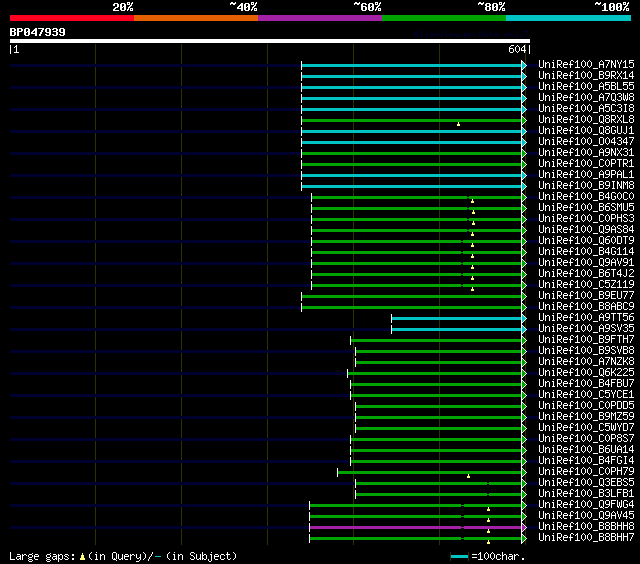Image resolution: width=640 pixels, height=564 pixels.
Task: Open the UniRef100_Q8RXL8 entry
Action: click(586, 120)
